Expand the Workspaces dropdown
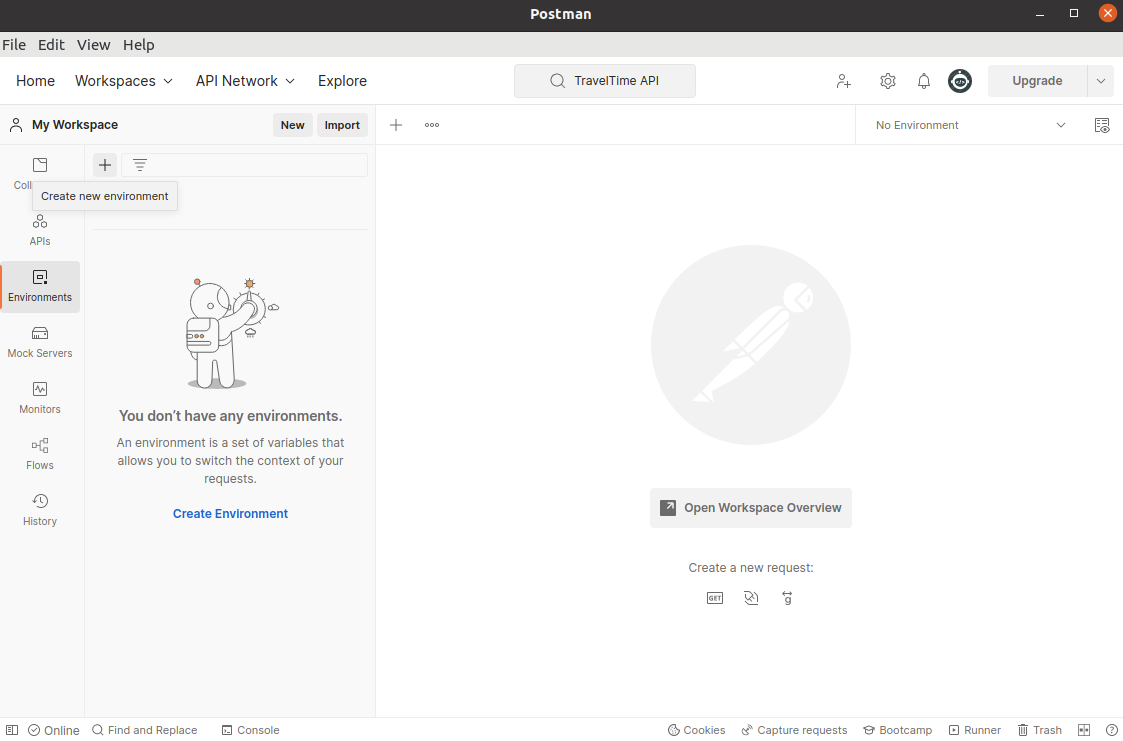This screenshot has height=741, width=1123. pyautogui.click(x=123, y=81)
